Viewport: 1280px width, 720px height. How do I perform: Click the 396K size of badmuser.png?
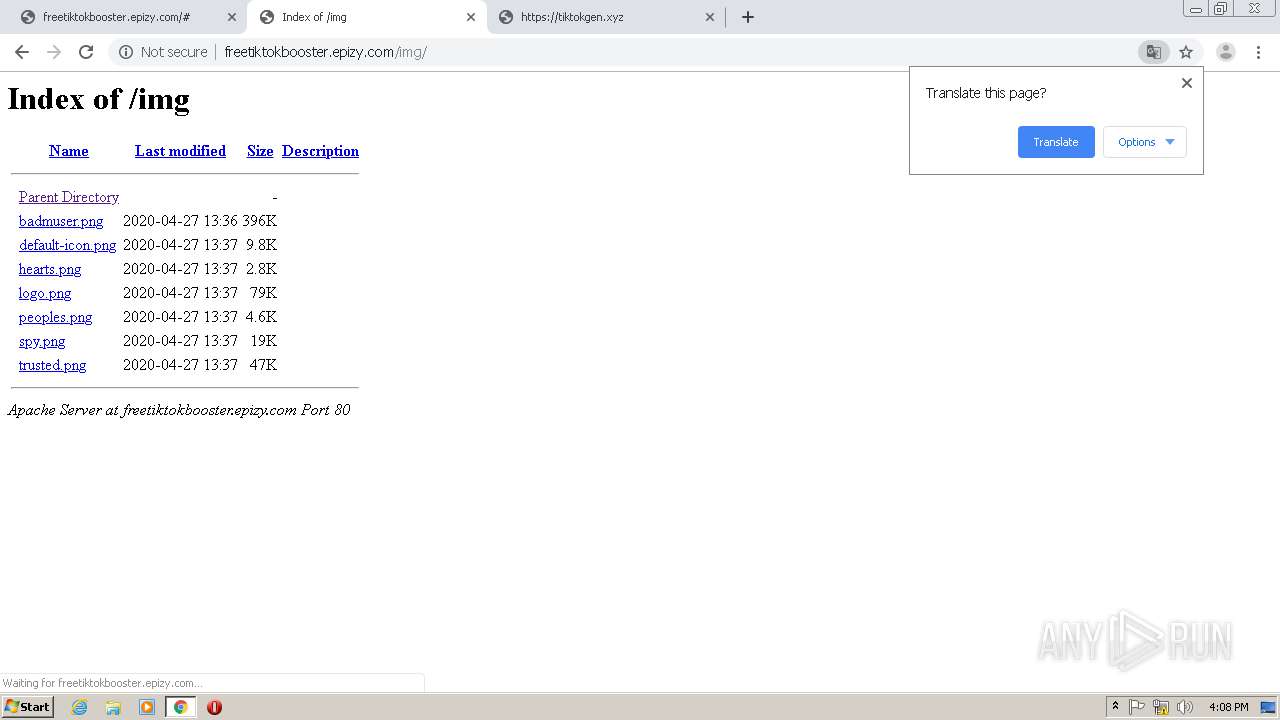point(260,221)
